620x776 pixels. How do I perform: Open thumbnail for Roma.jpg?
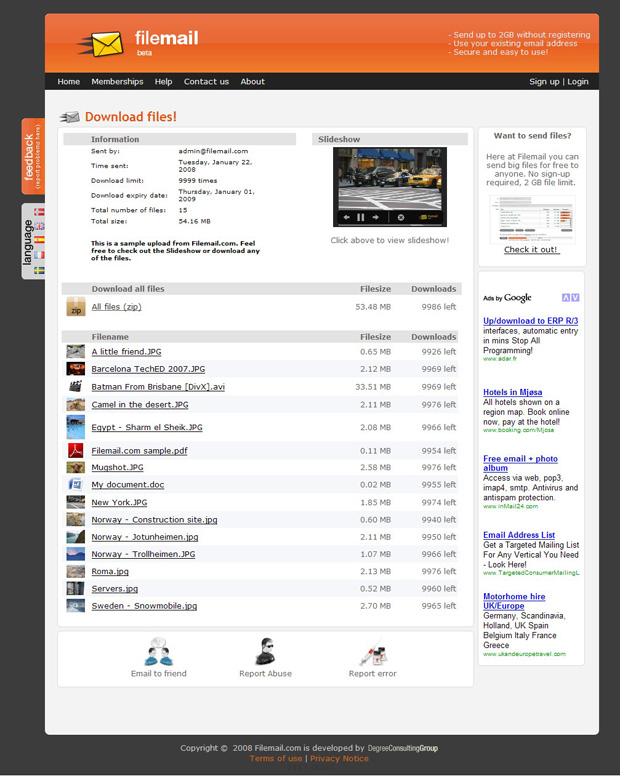tap(76, 571)
